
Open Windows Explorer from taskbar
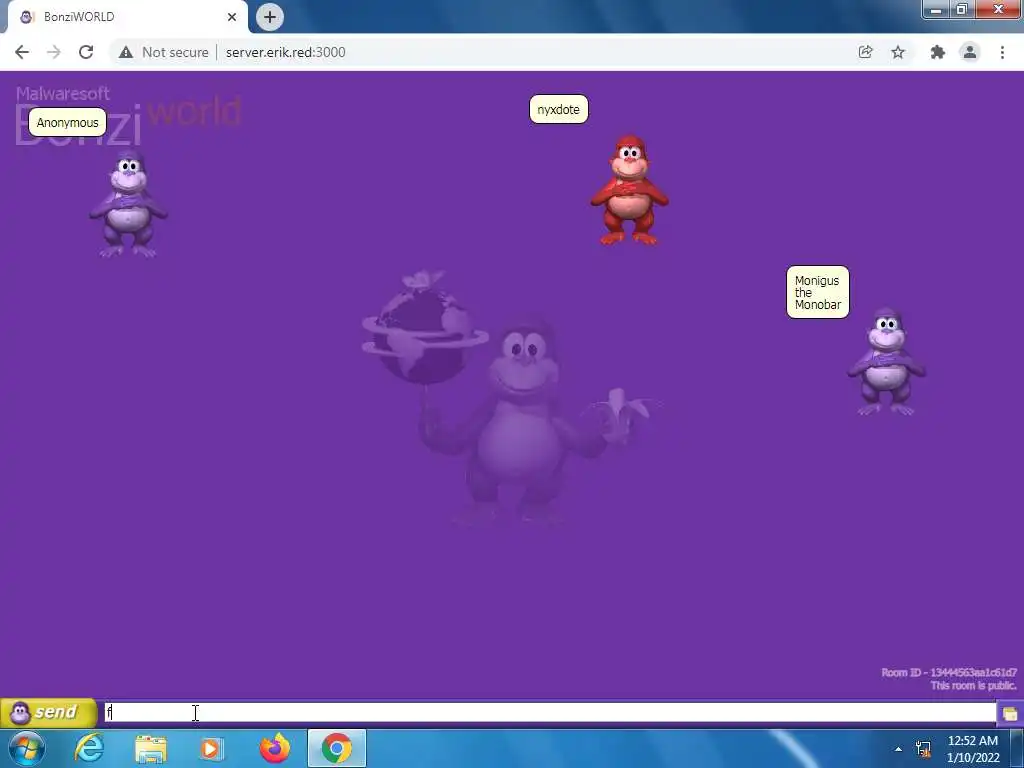[151, 748]
